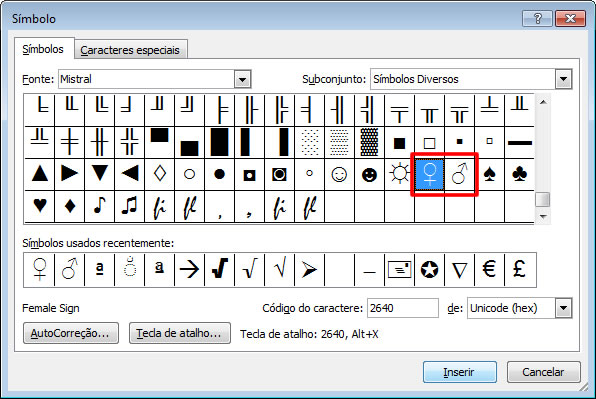Pick the club suit symbol

pos(520,174)
